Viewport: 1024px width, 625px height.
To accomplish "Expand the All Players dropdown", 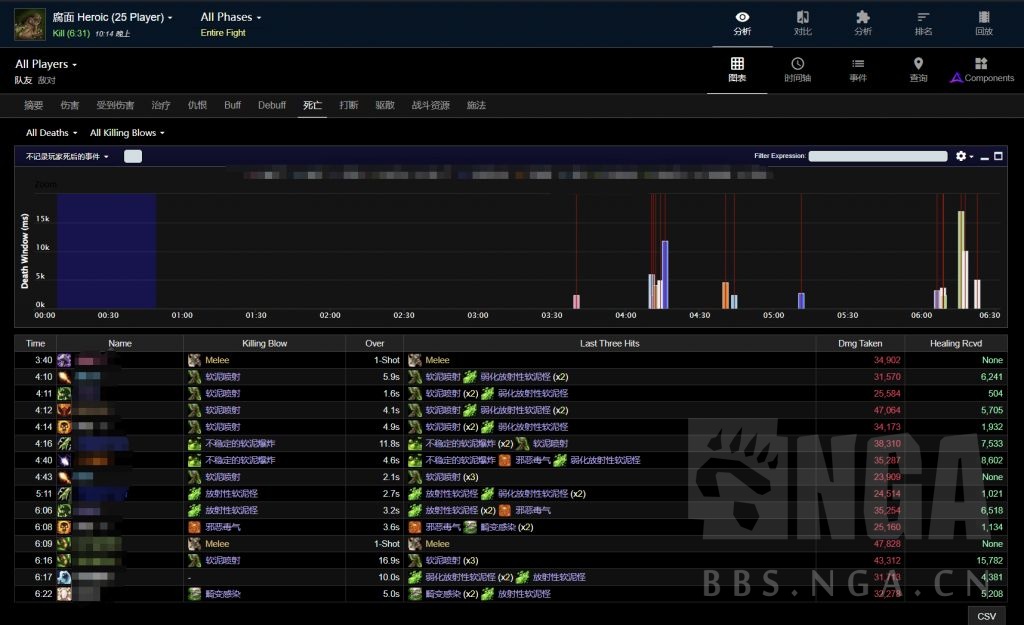I will pos(46,64).
